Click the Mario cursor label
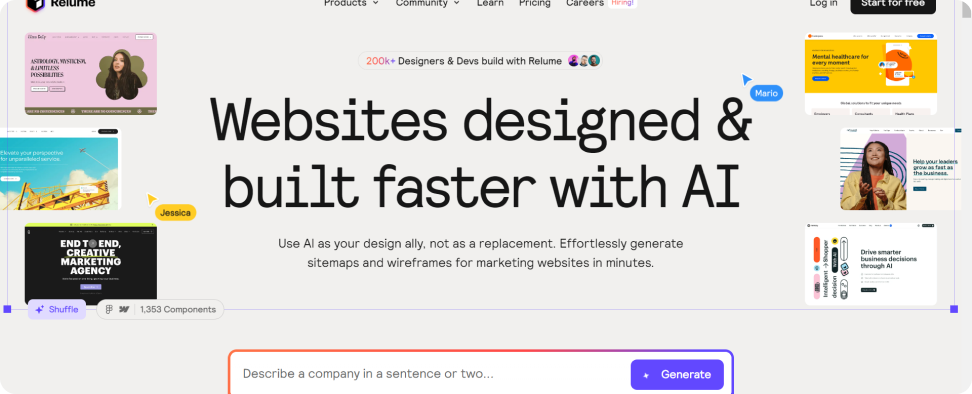Screen dimensions: 972x394 766,93
